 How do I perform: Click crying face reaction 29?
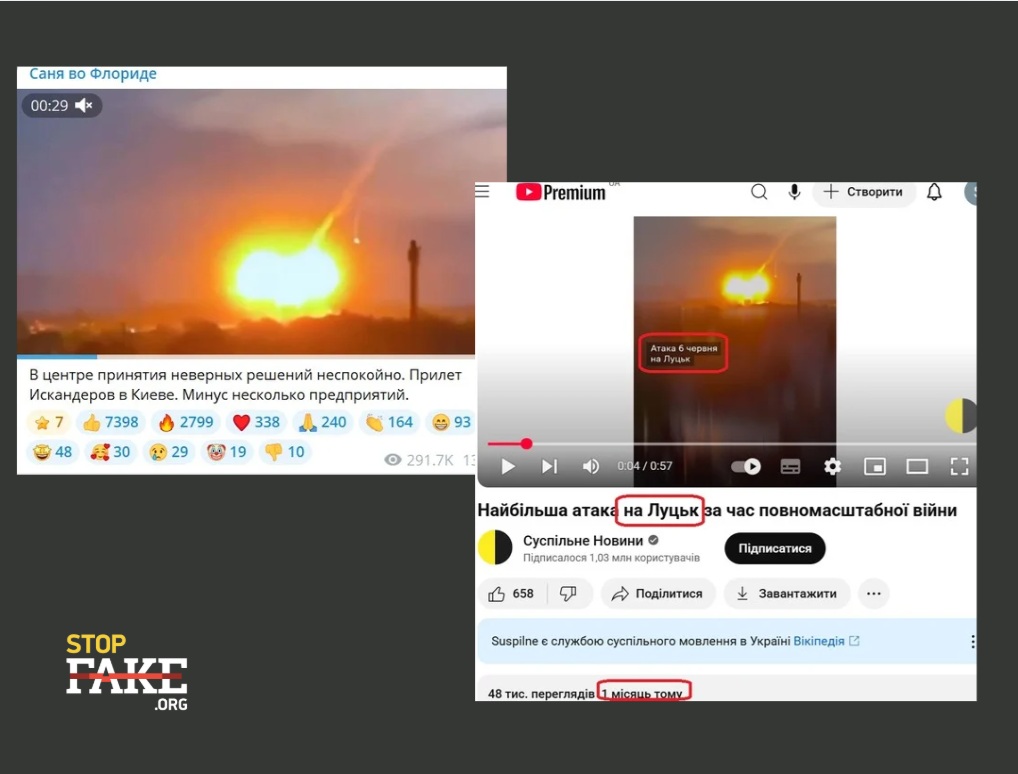pyautogui.click(x=169, y=452)
